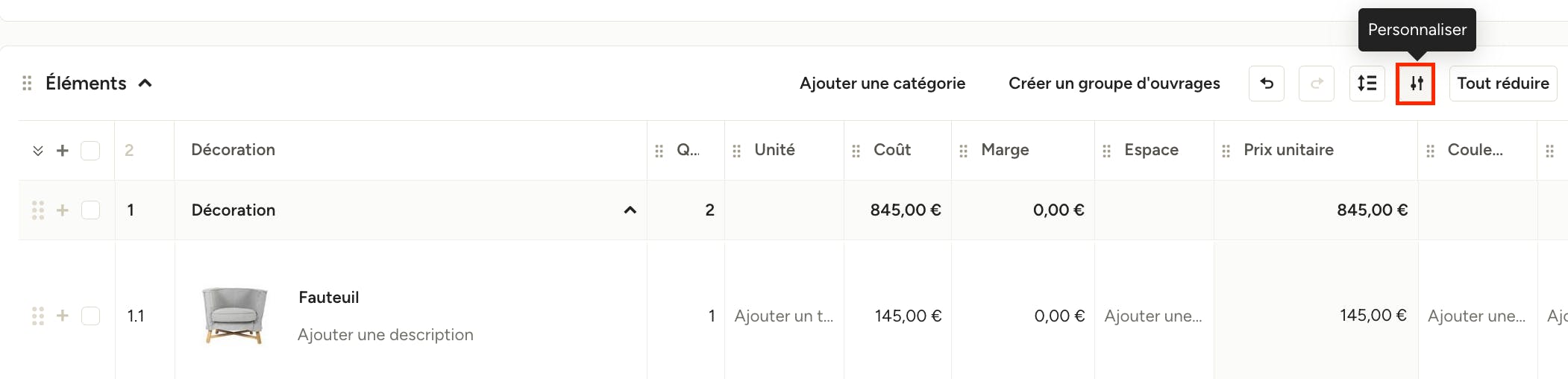Click the Ajouter une description field
This screenshot has width=1568, height=379.
(385, 335)
